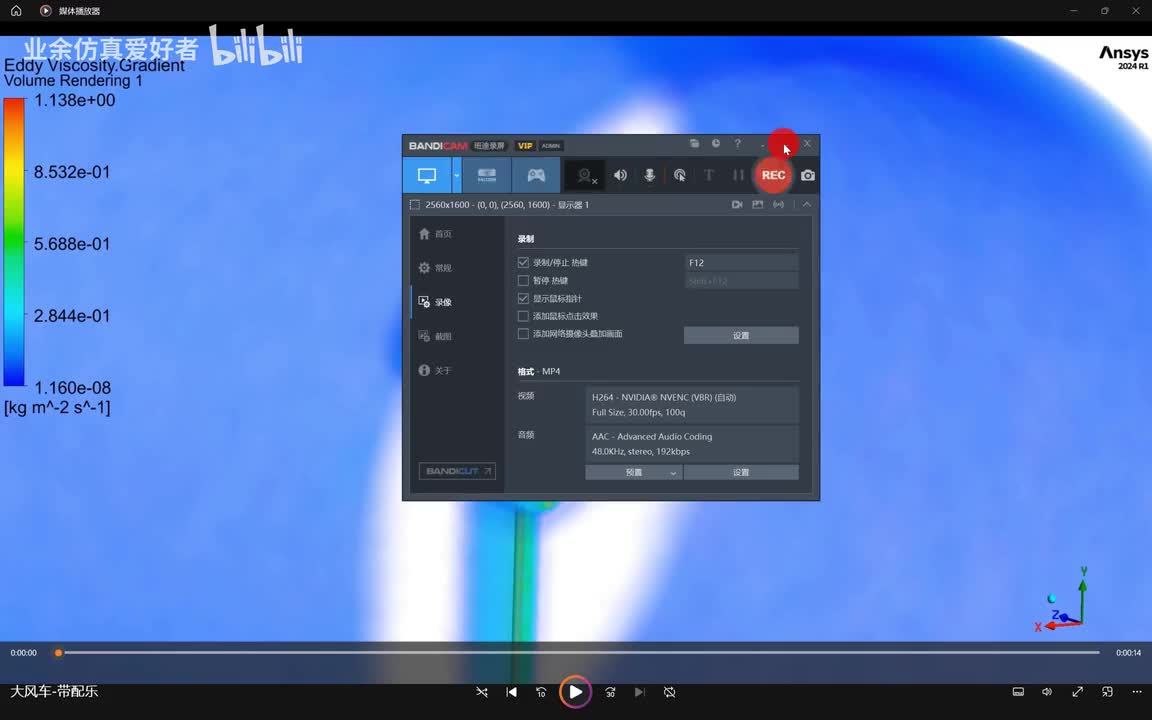Viewport: 1152px width, 720px height.
Task: Play the video with the play button
Action: click(x=575, y=692)
